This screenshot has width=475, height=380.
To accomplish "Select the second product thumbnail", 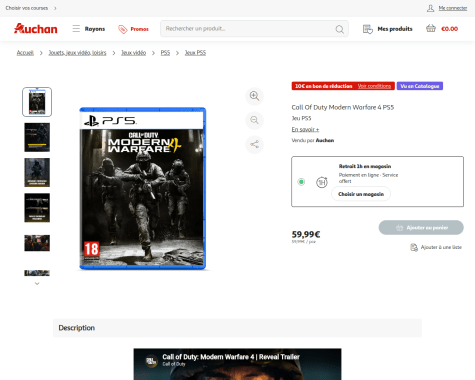I will click(37, 137).
